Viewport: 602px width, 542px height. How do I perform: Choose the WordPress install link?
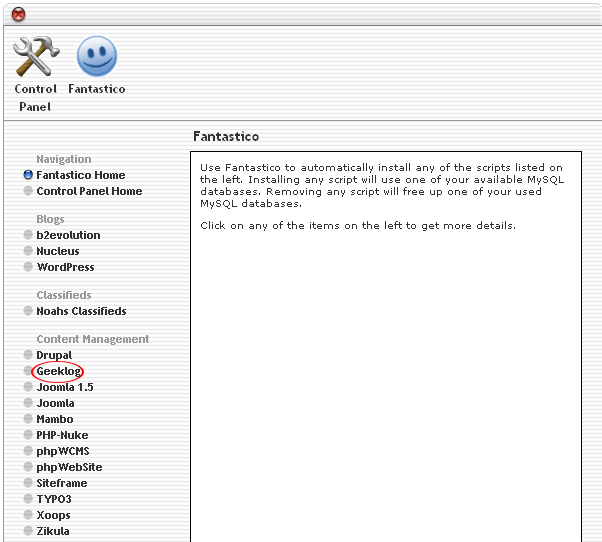pyautogui.click(x=65, y=267)
